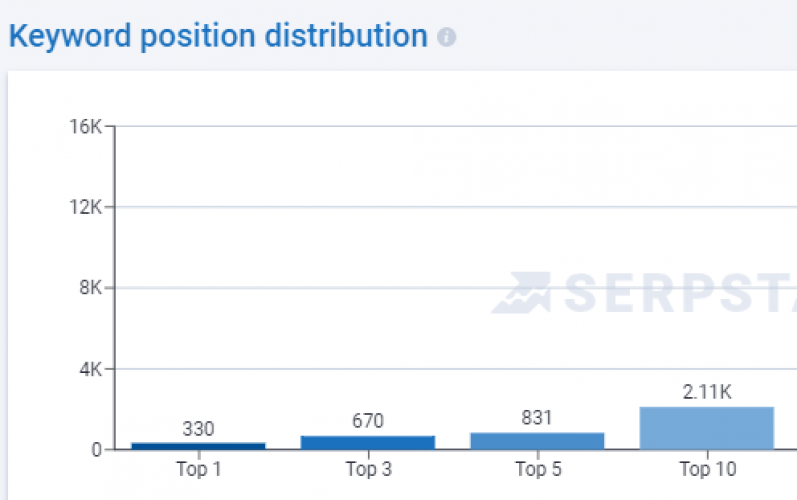The height and width of the screenshot is (500, 797).
Task: Click the 330 value label
Action: click(198, 429)
